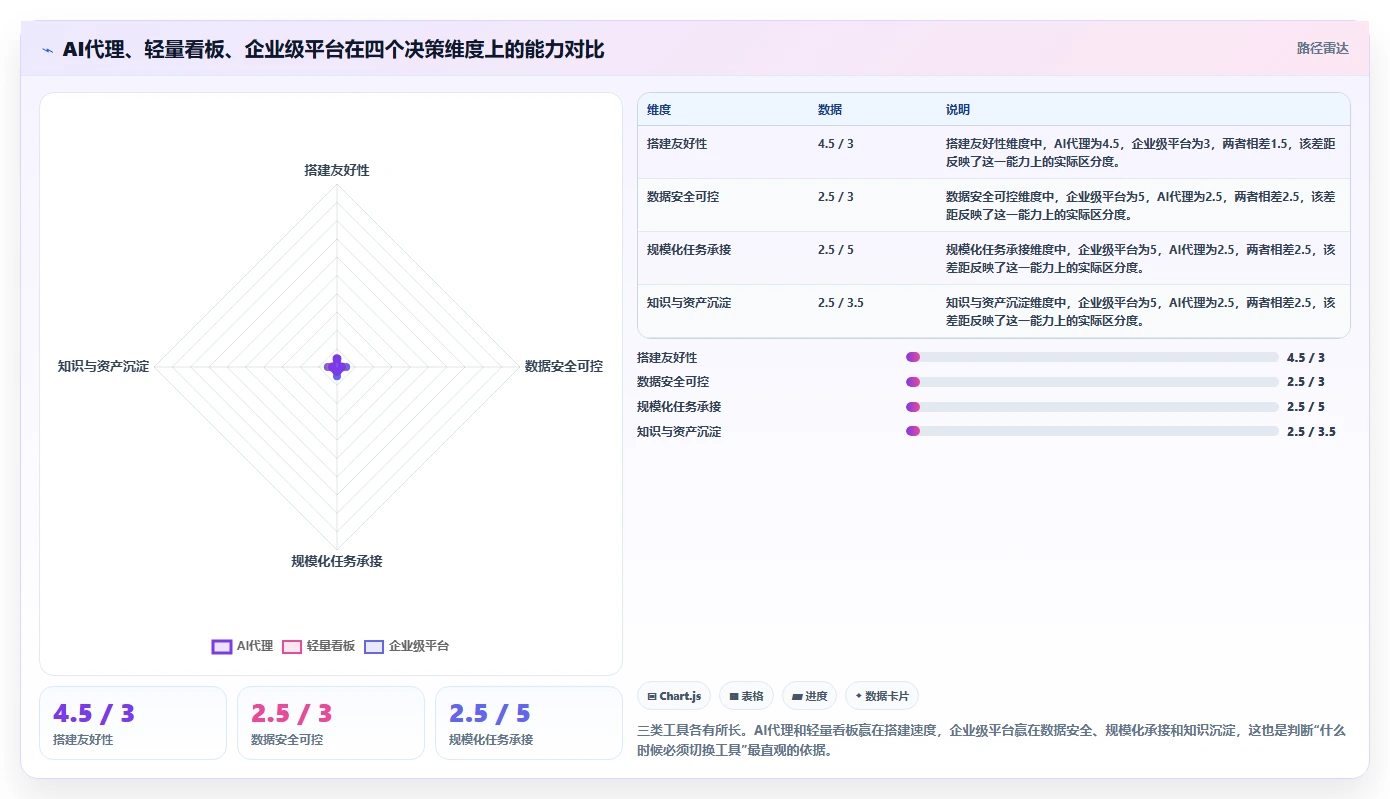This screenshot has width=1390, height=799.
Task: Click the summary paragraph starting 三类工具各有所长
Action: pyautogui.click(x=991, y=740)
